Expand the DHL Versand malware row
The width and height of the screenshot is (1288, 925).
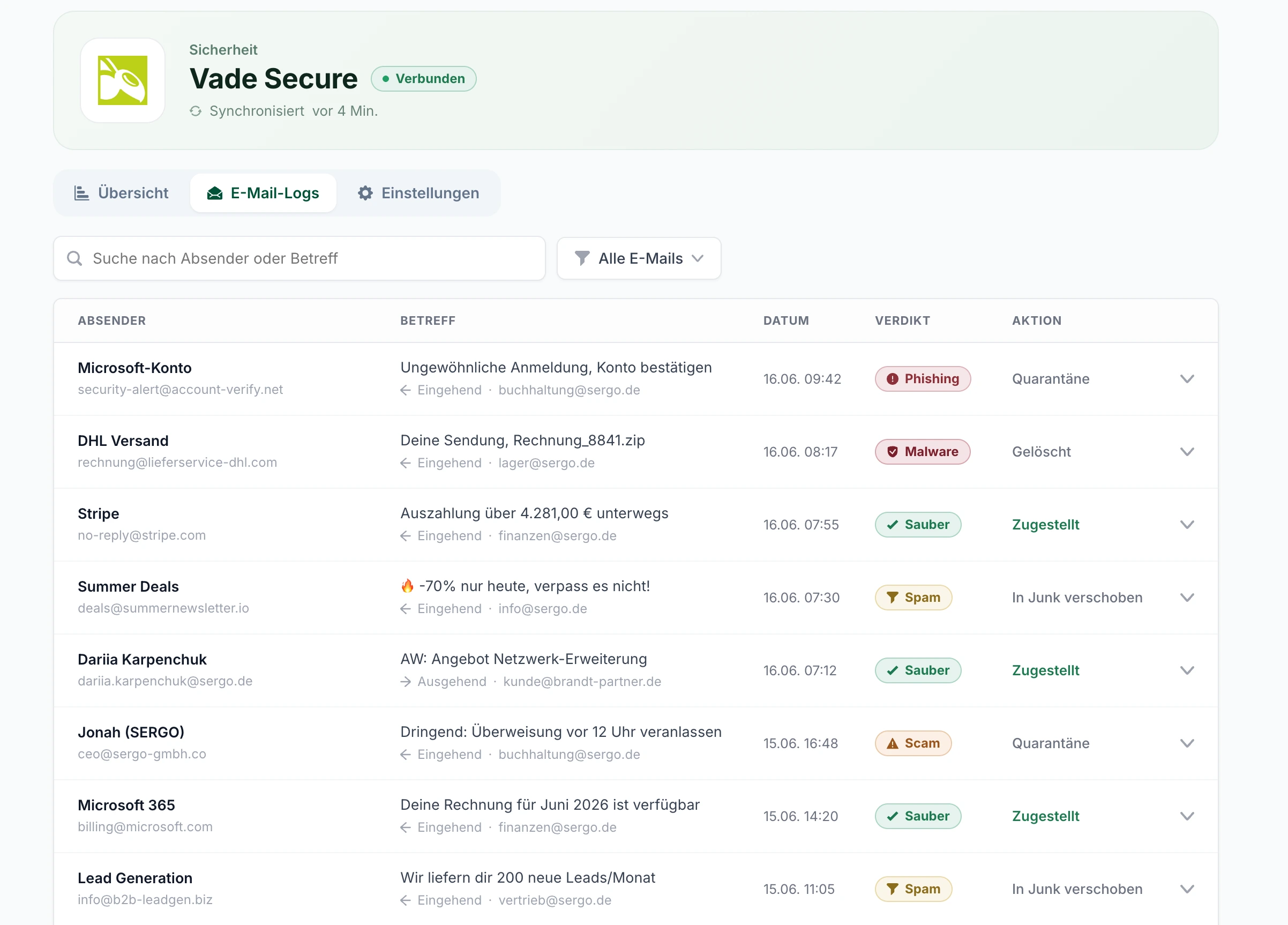1187,452
